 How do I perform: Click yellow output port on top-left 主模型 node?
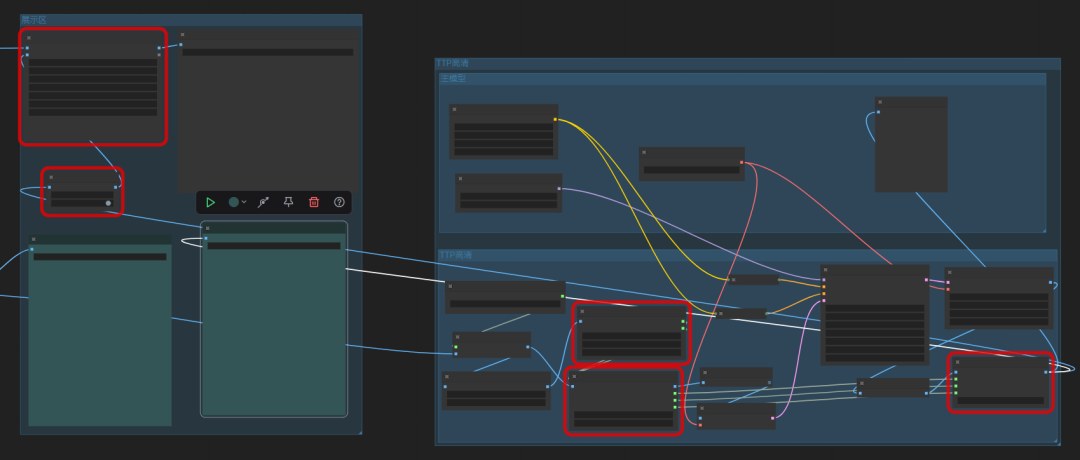[x=555, y=119]
